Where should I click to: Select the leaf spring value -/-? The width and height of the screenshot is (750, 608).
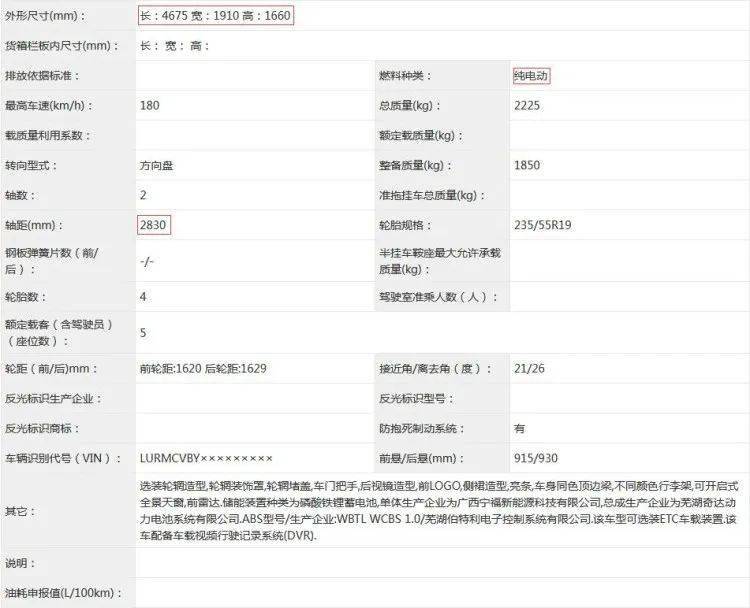[x=147, y=262]
